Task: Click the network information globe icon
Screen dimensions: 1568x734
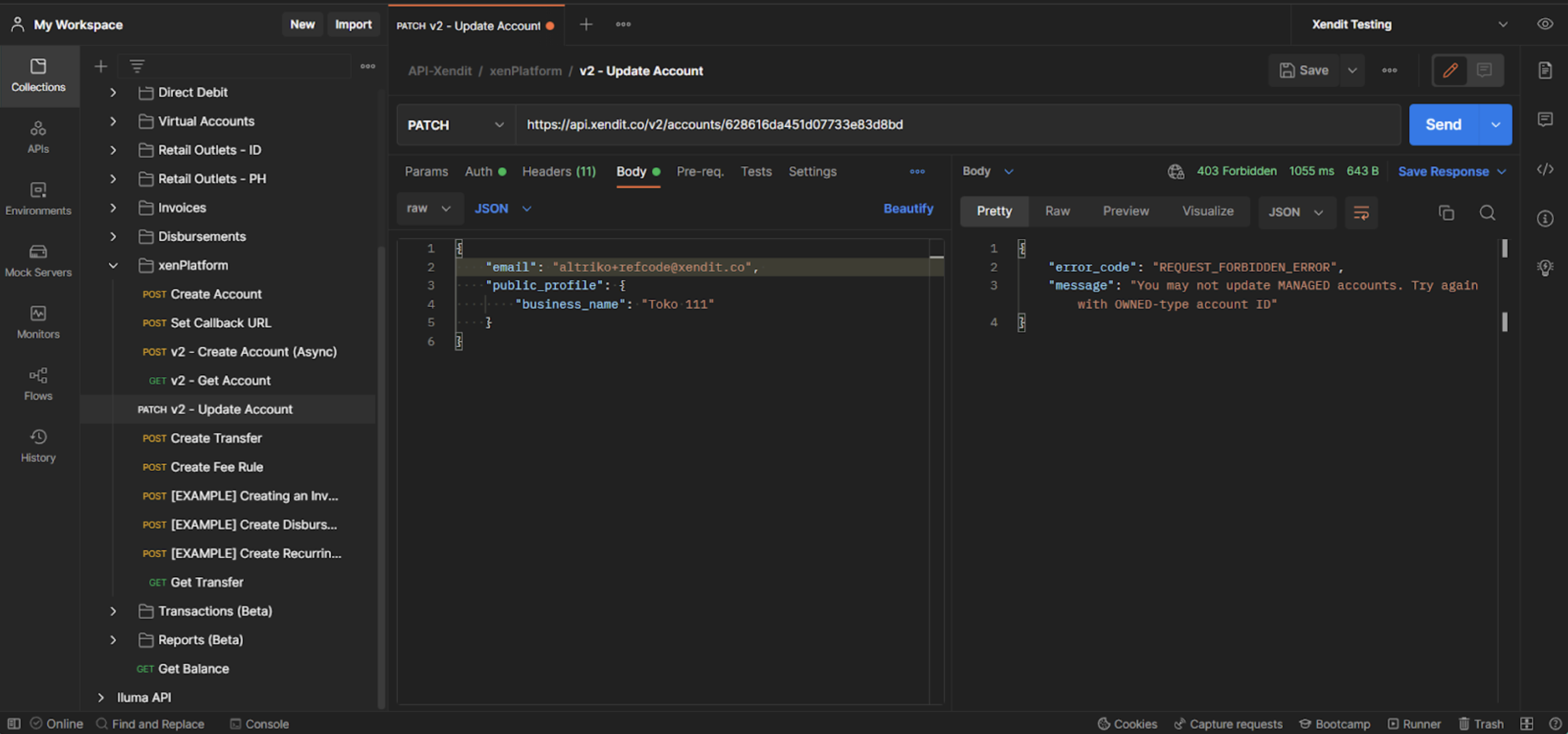Action: coord(1175,171)
